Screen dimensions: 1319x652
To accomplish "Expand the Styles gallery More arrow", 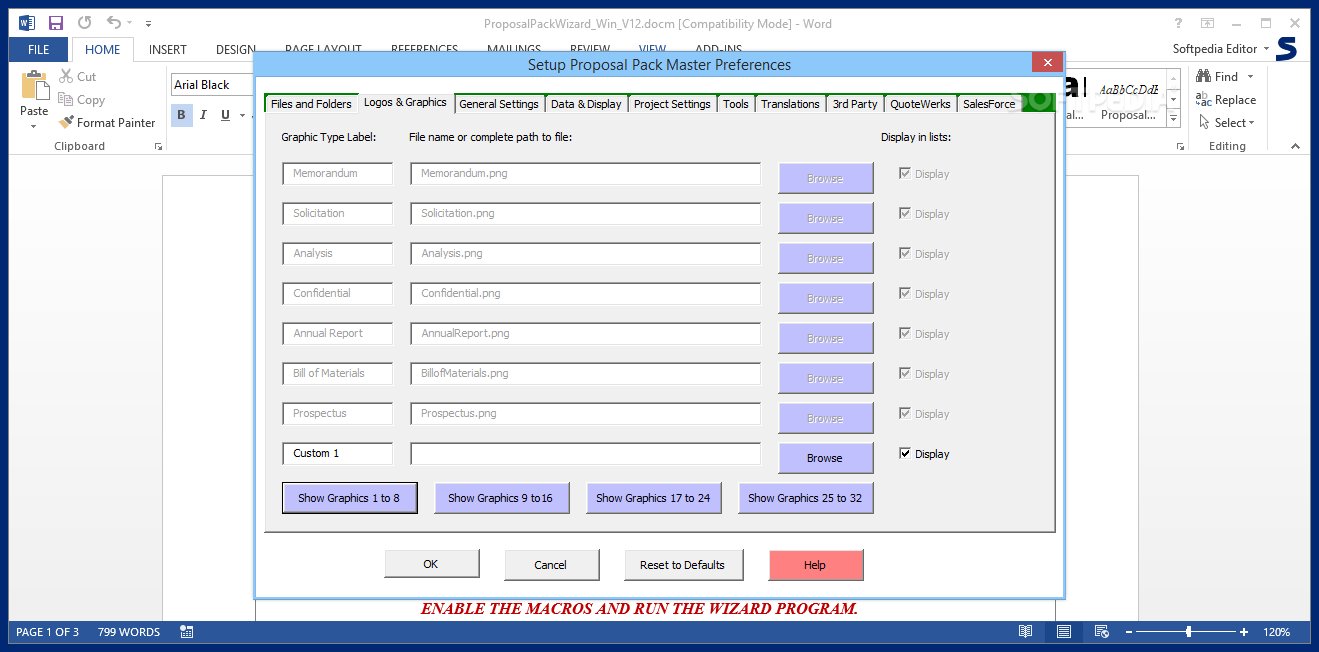I will pyautogui.click(x=1172, y=118).
